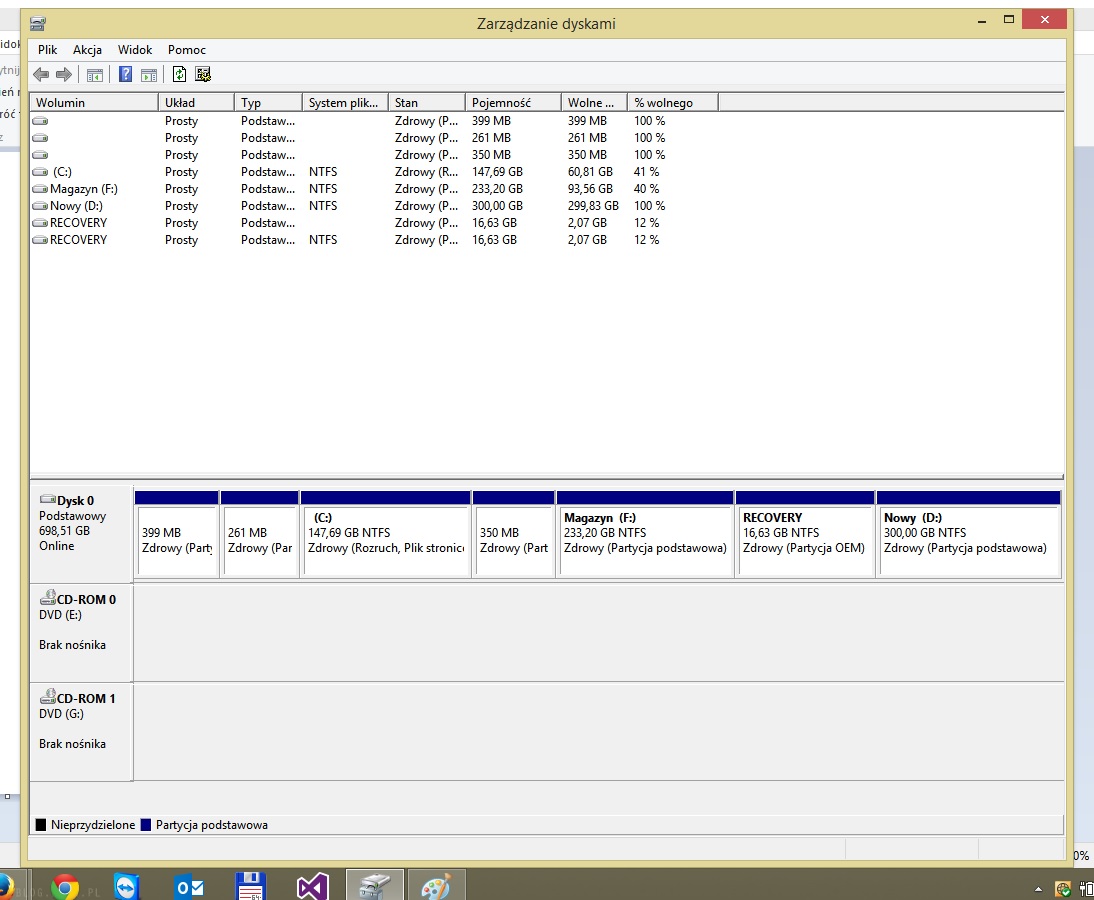Screen dimensions: 1094x900
Task: Sort by the Wolumin column header
Action: click(x=94, y=103)
